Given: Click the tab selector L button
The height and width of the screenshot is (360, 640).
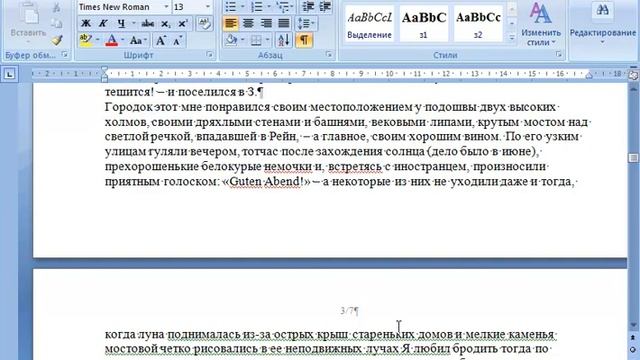Looking at the screenshot, I should (10, 74).
